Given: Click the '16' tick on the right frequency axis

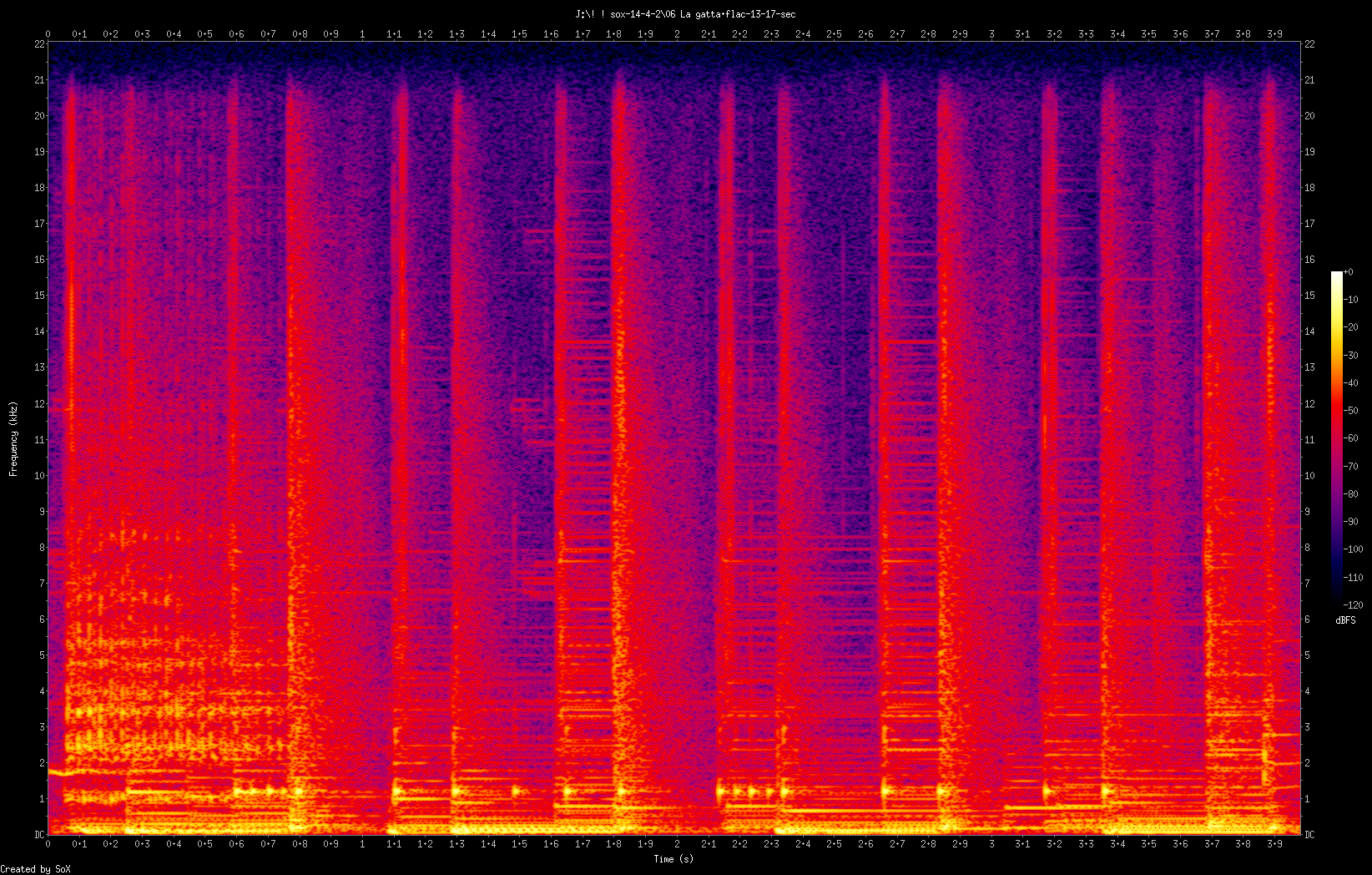Looking at the screenshot, I should (1309, 260).
